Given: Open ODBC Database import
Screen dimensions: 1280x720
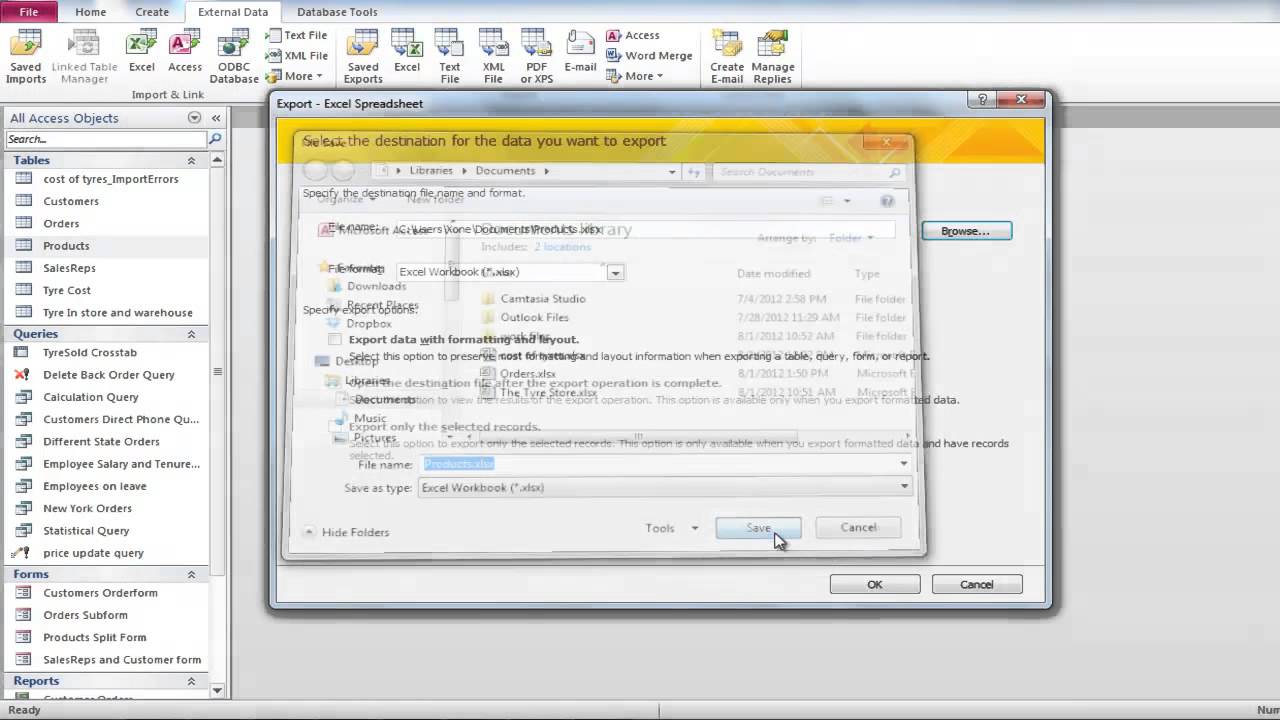Looking at the screenshot, I should (234, 56).
